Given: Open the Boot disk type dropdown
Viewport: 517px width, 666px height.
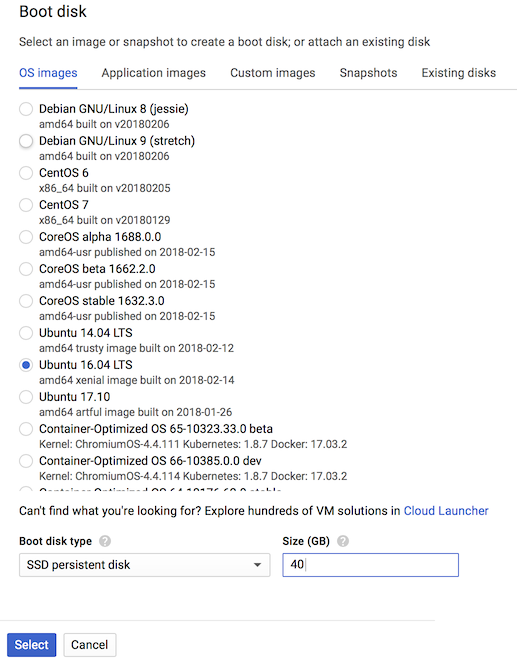Looking at the screenshot, I should [144, 565].
